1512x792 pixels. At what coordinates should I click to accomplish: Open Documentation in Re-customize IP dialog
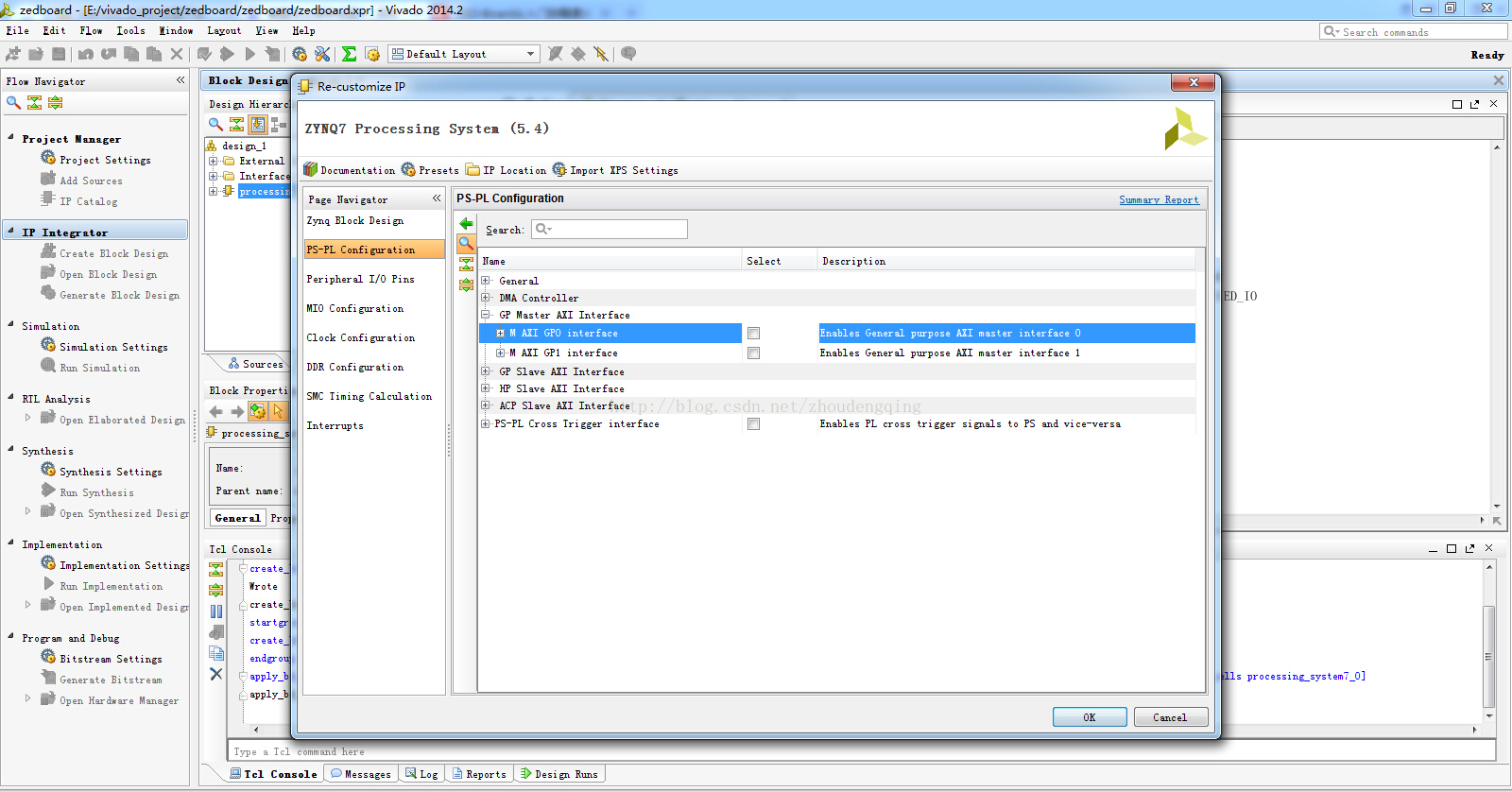coord(349,170)
